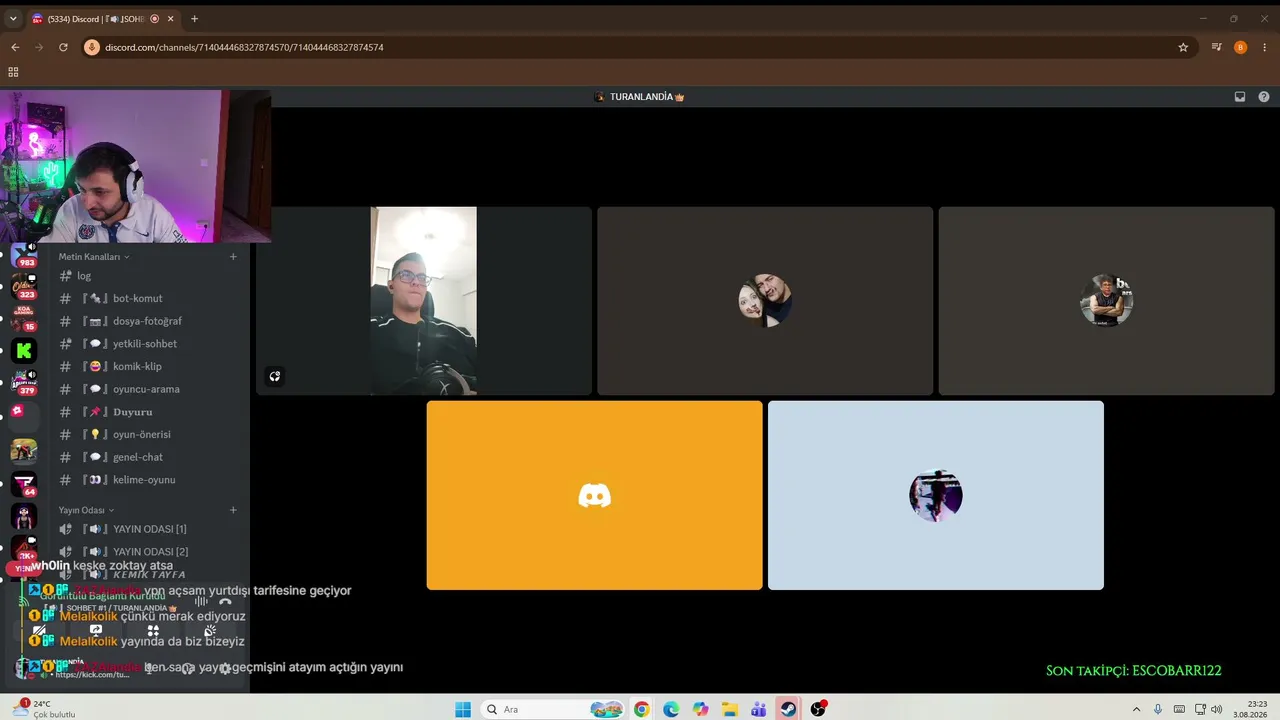Open Microsoft Teams from the taskbar

tap(759, 709)
